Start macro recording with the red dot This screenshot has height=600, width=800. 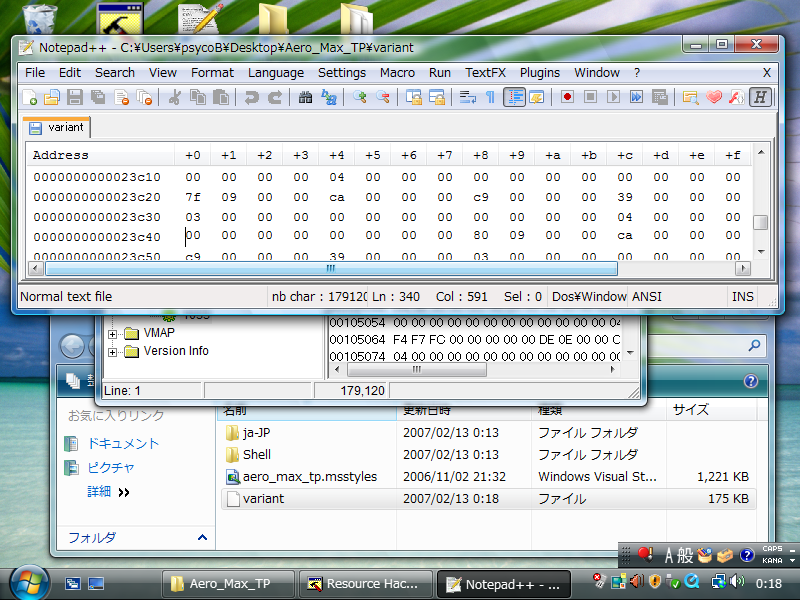pyautogui.click(x=567, y=97)
